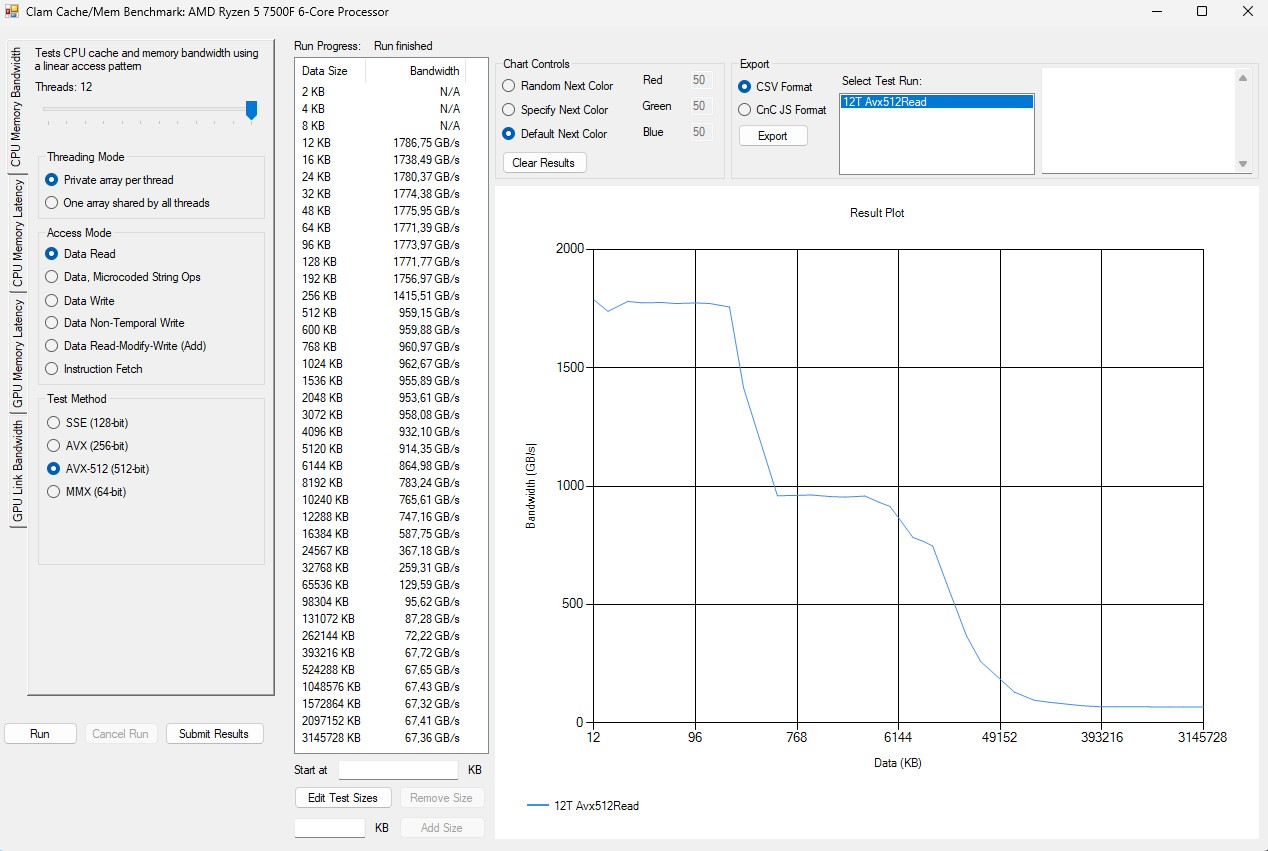Screen dimensions: 1268x851
Task: Enable Default Next Color option
Action: 555,134
